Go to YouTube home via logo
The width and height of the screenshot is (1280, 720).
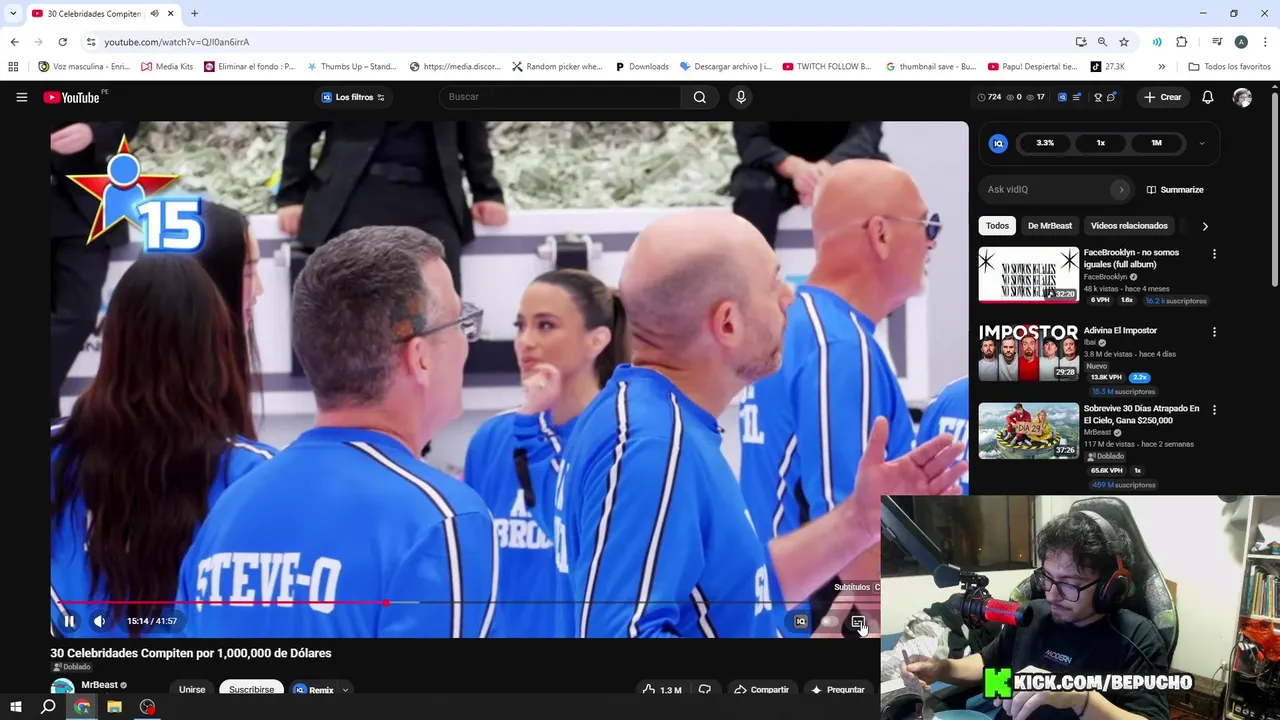(x=71, y=97)
